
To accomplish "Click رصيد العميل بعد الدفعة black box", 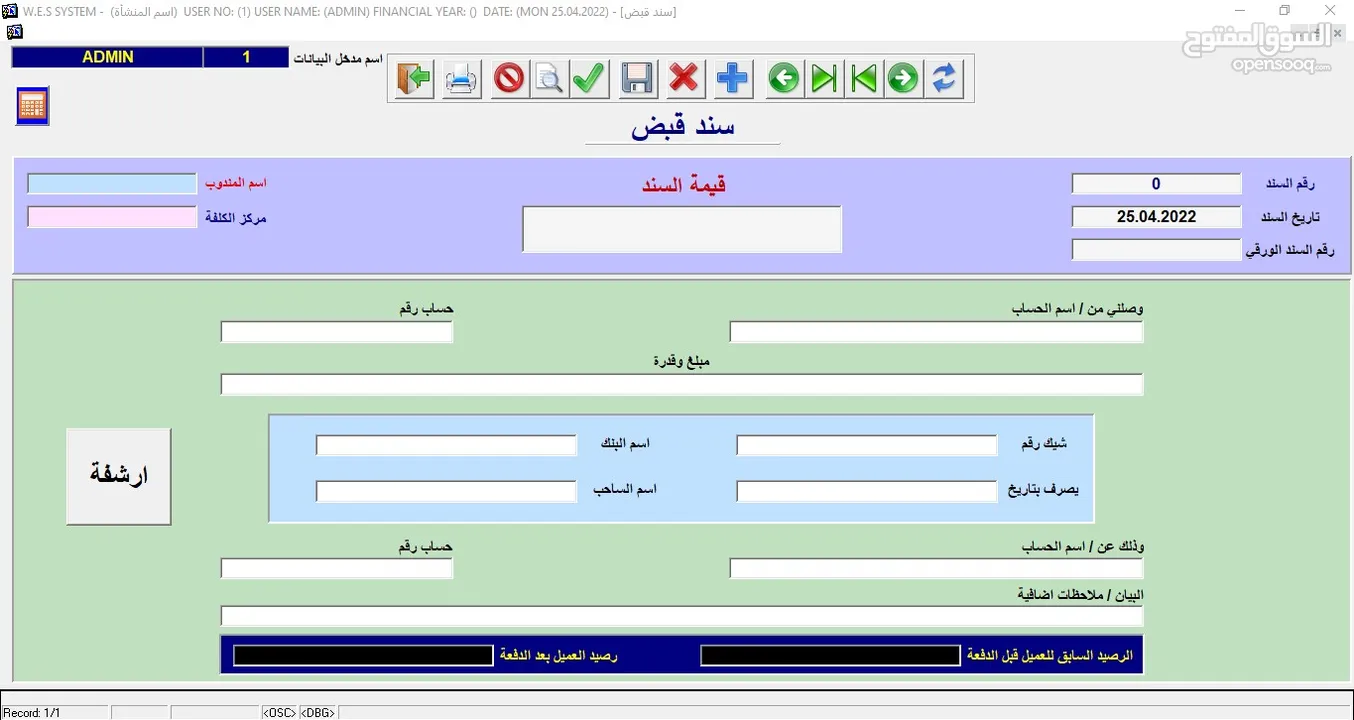I will click(363, 656).
